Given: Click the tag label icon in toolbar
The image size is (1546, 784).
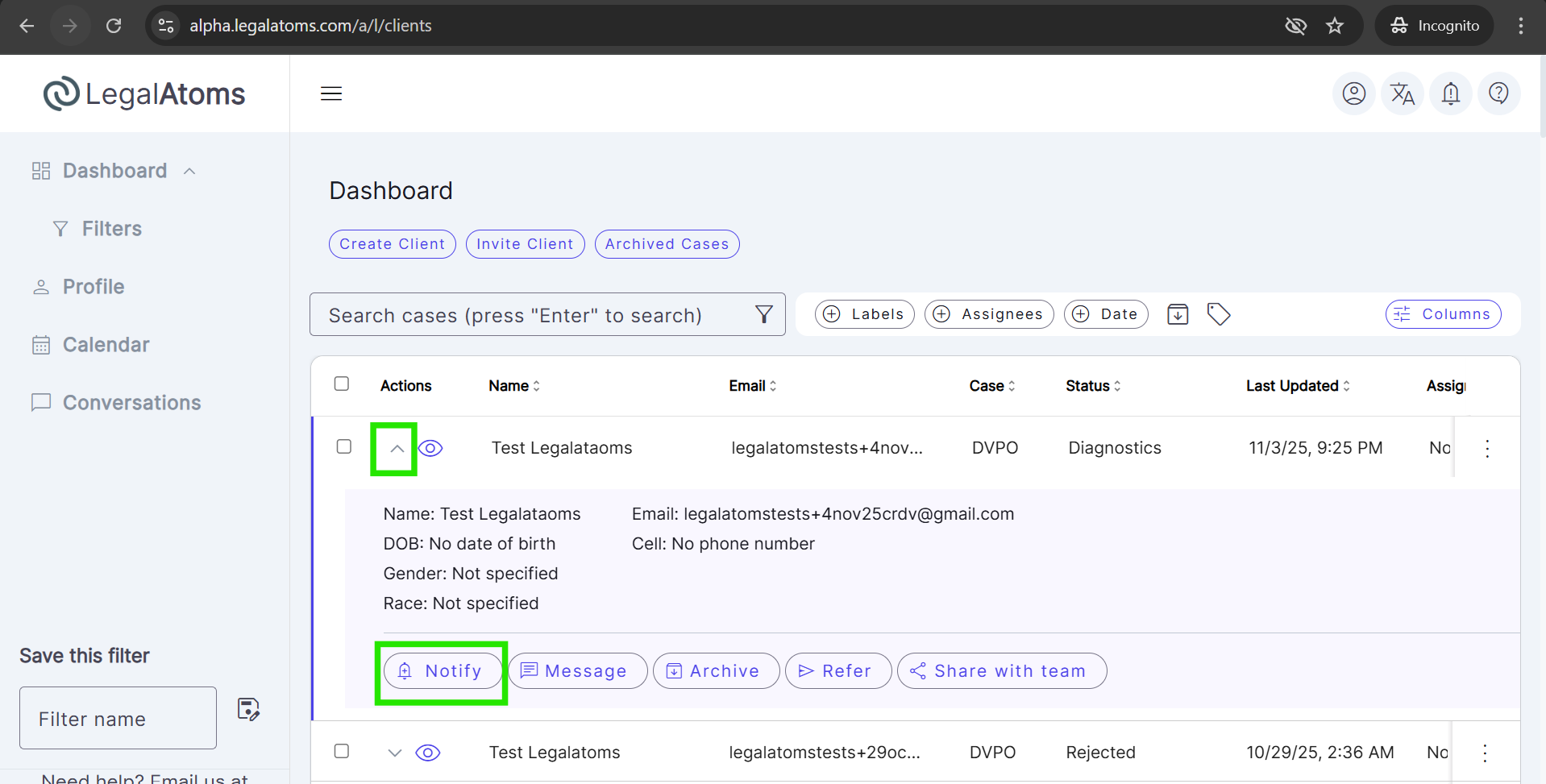Looking at the screenshot, I should (x=1218, y=314).
